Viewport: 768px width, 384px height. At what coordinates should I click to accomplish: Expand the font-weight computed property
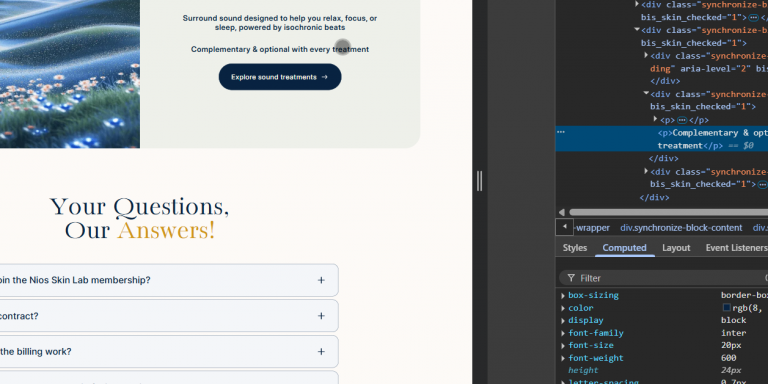(x=563, y=358)
